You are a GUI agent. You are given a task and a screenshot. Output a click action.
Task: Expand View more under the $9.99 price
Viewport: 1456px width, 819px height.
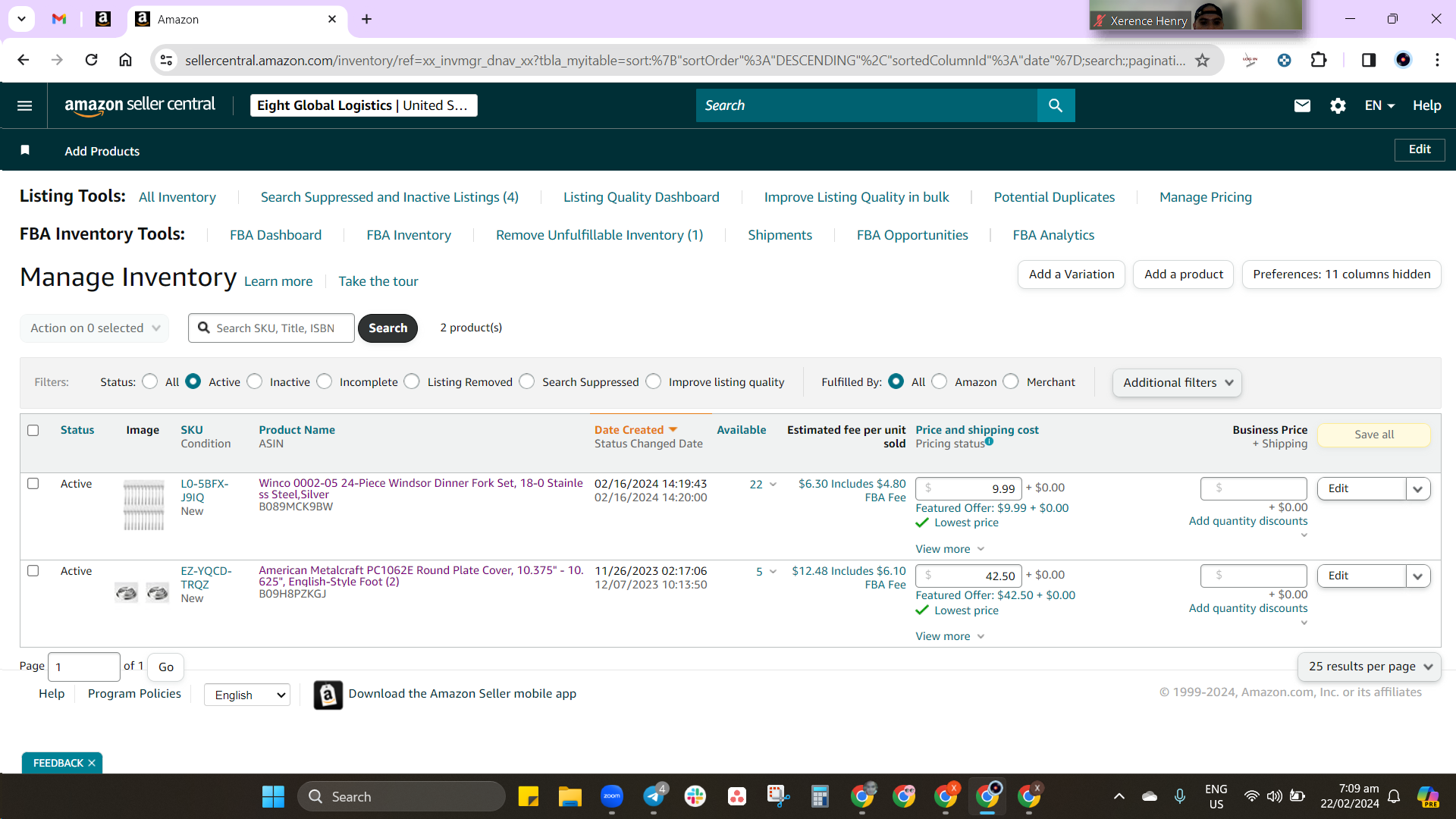click(950, 549)
